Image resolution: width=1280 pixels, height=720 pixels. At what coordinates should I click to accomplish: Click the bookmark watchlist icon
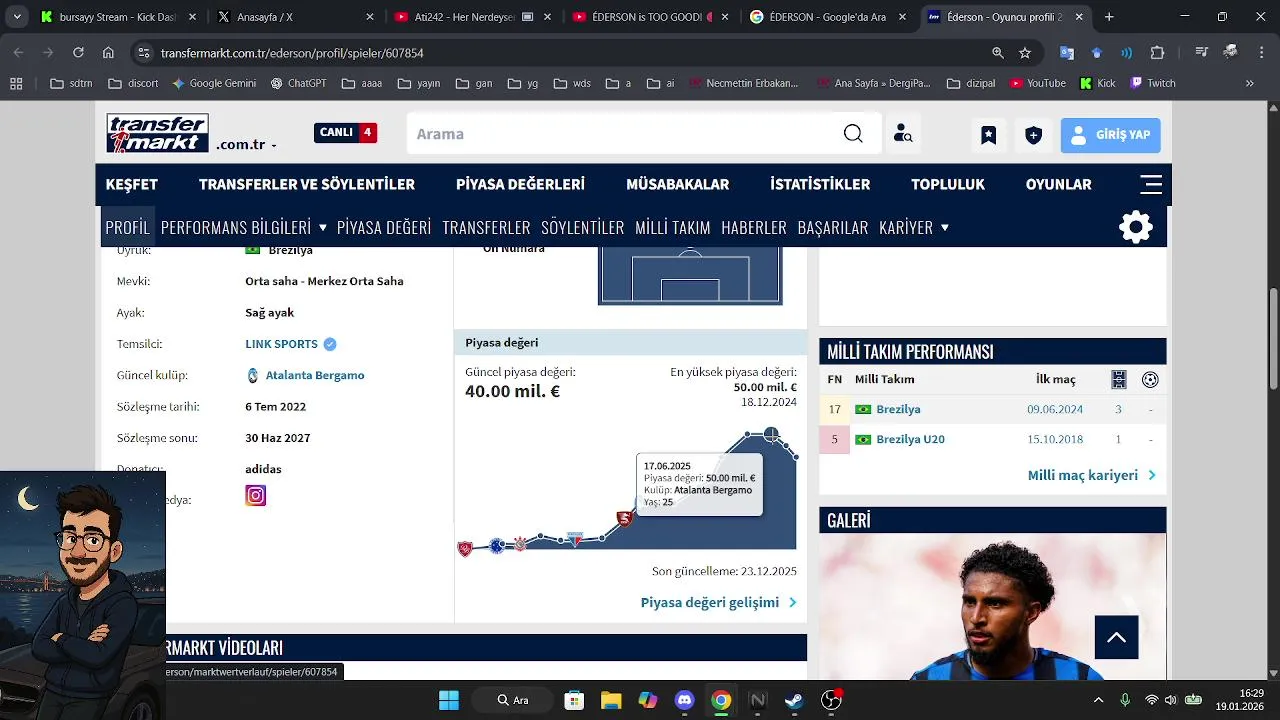988,135
